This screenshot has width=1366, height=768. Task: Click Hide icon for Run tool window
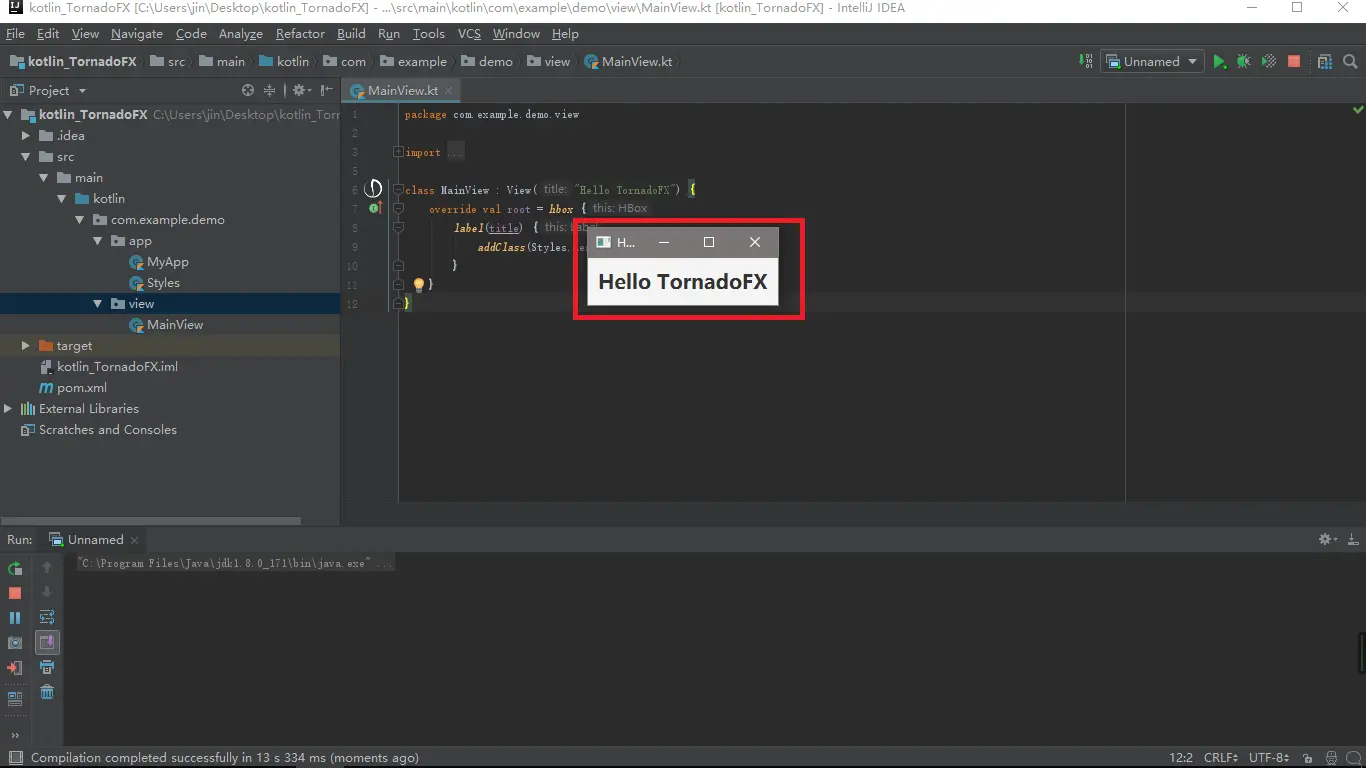click(x=1353, y=539)
